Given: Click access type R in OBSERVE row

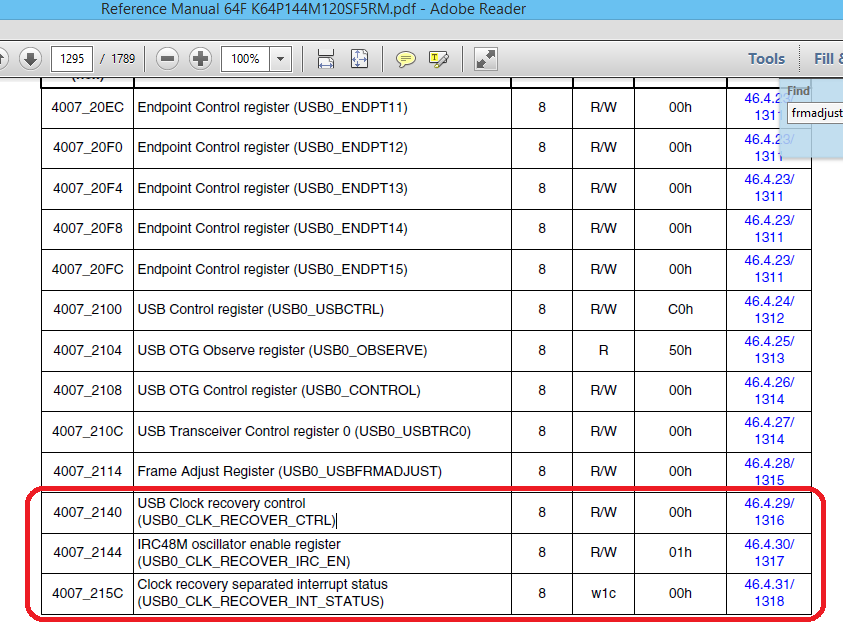Looking at the screenshot, I should tap(603, 351).
